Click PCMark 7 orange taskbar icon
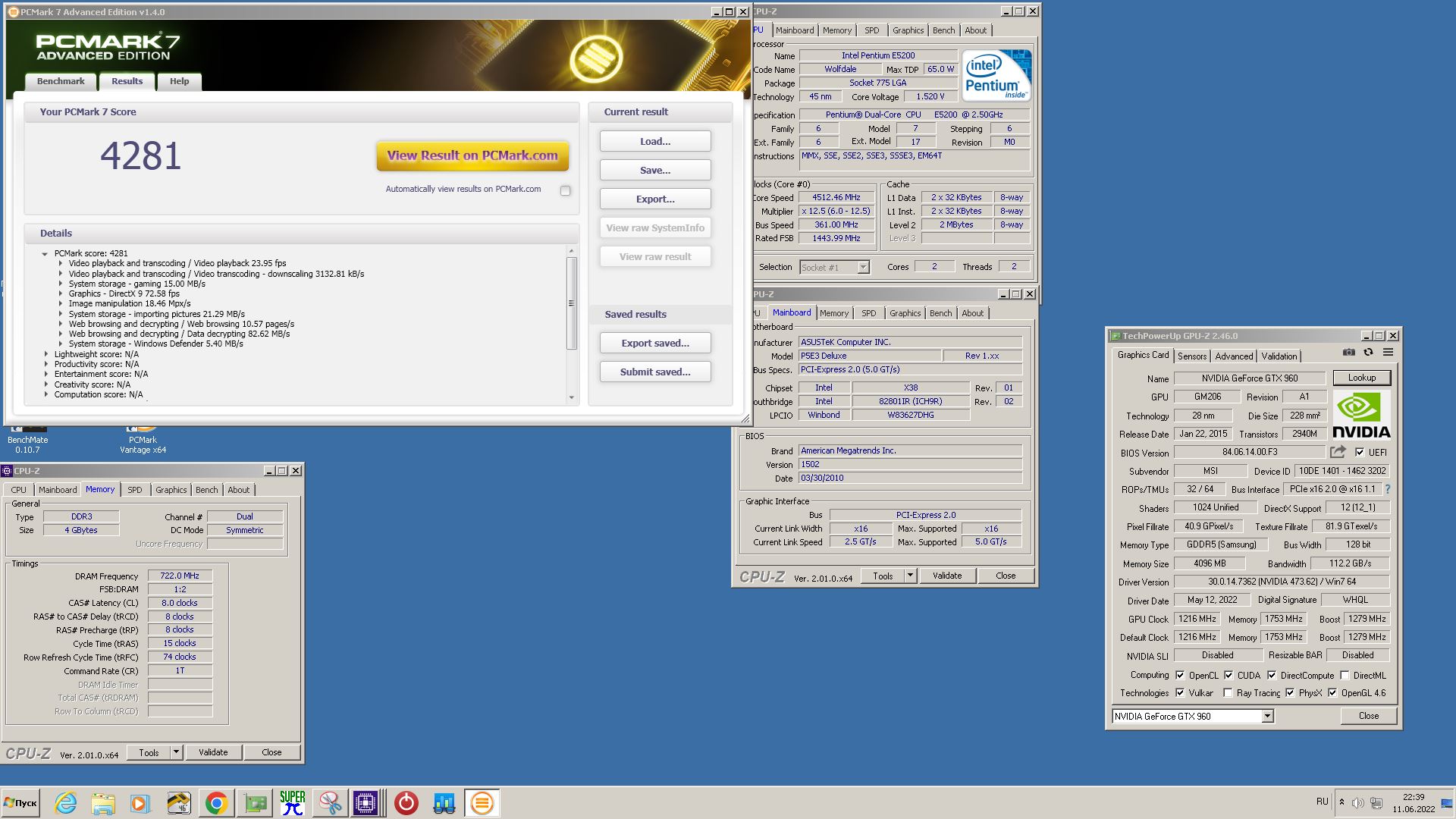 coord(482,803)
